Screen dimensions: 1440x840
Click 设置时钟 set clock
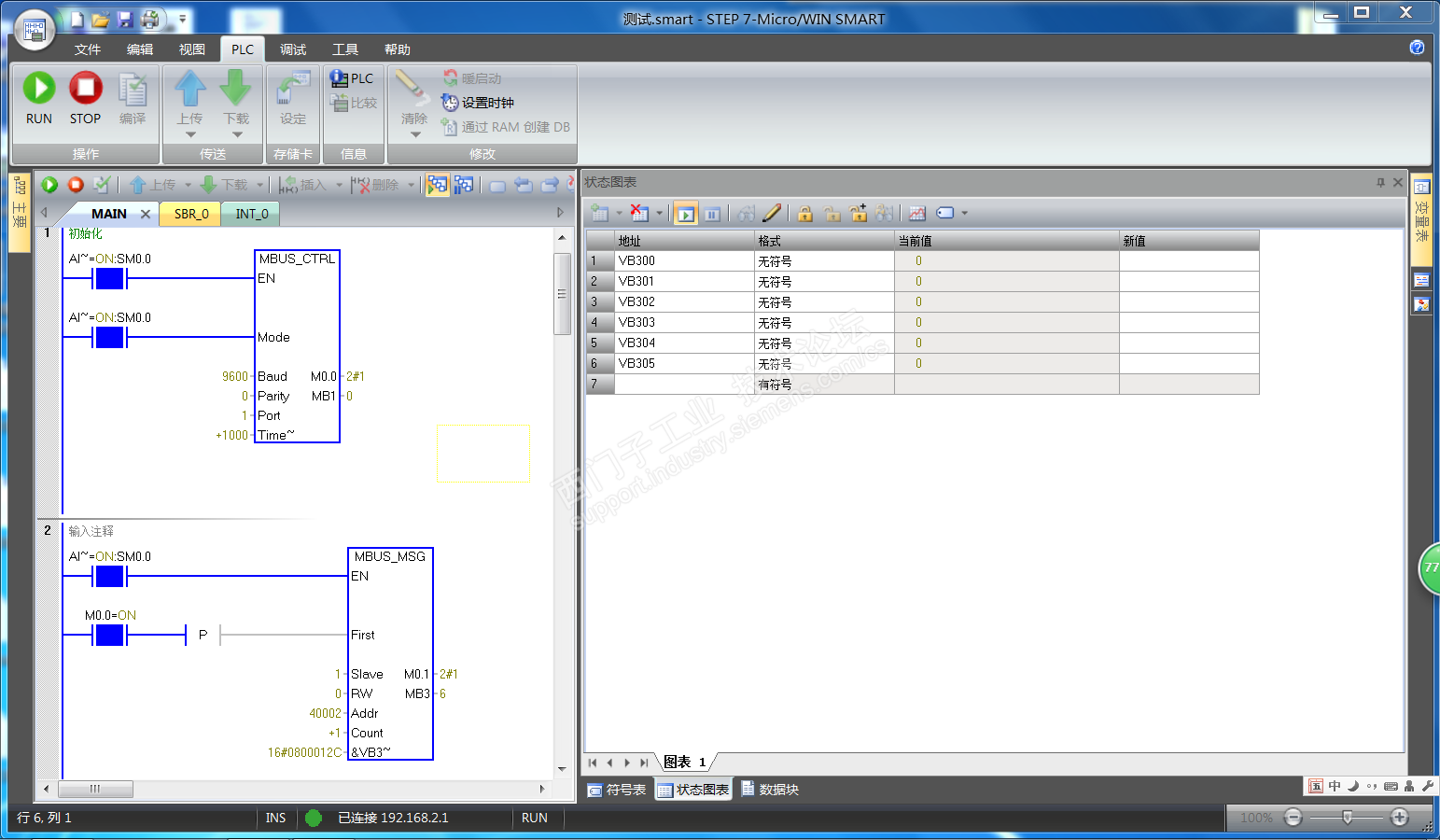pyautogui.click(x=478, y=103)
